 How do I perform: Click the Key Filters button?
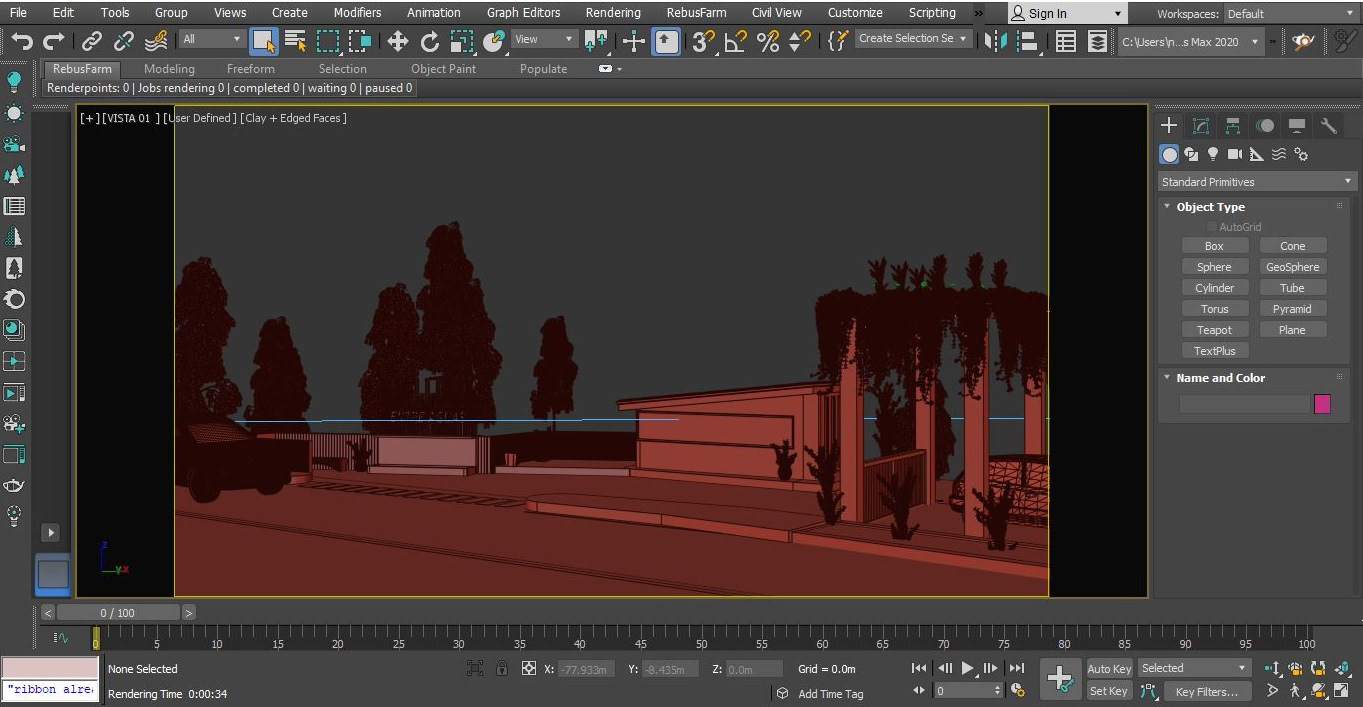point(1206,691)
